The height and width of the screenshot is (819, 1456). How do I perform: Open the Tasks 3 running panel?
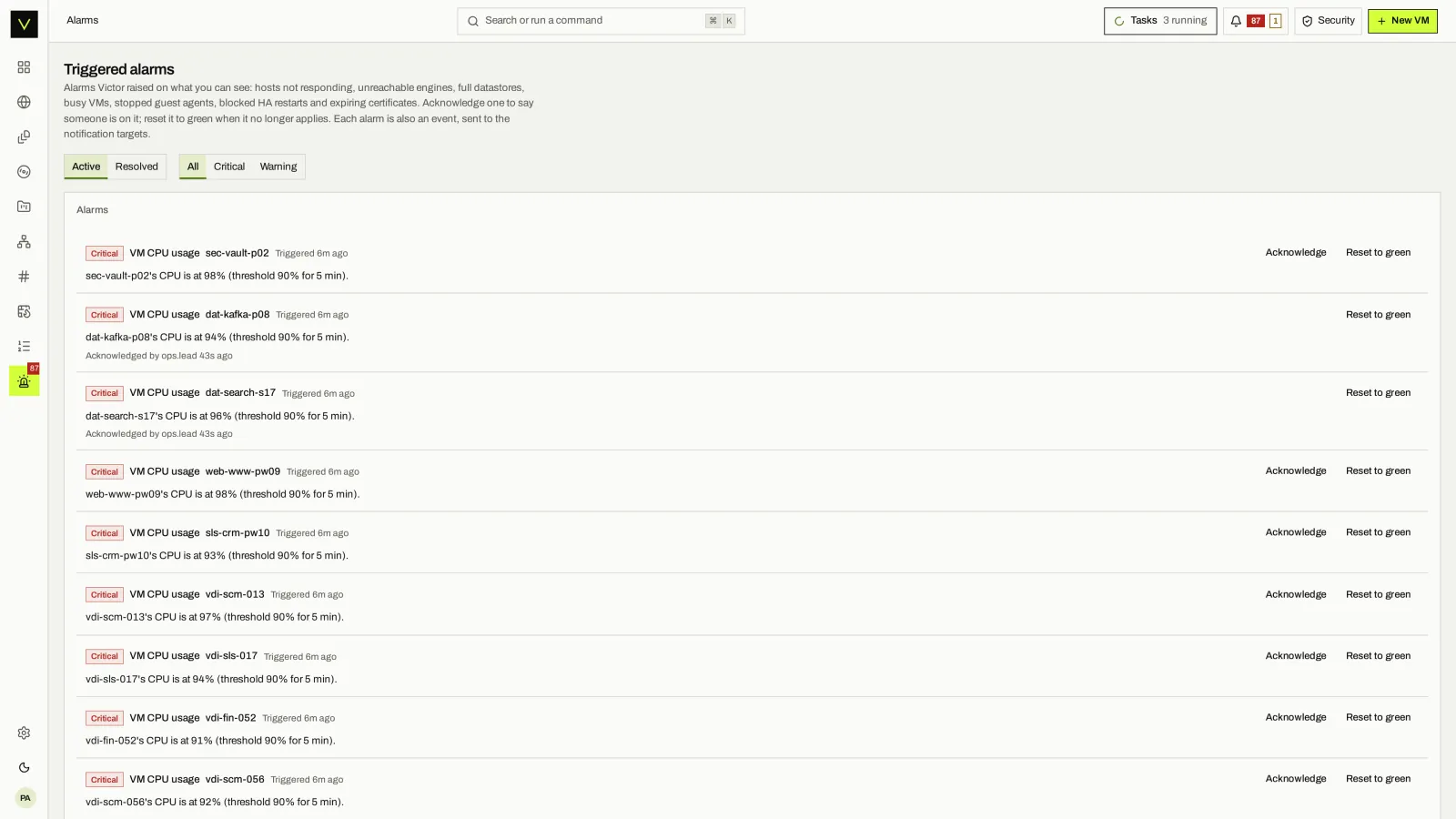[1159, 21]
